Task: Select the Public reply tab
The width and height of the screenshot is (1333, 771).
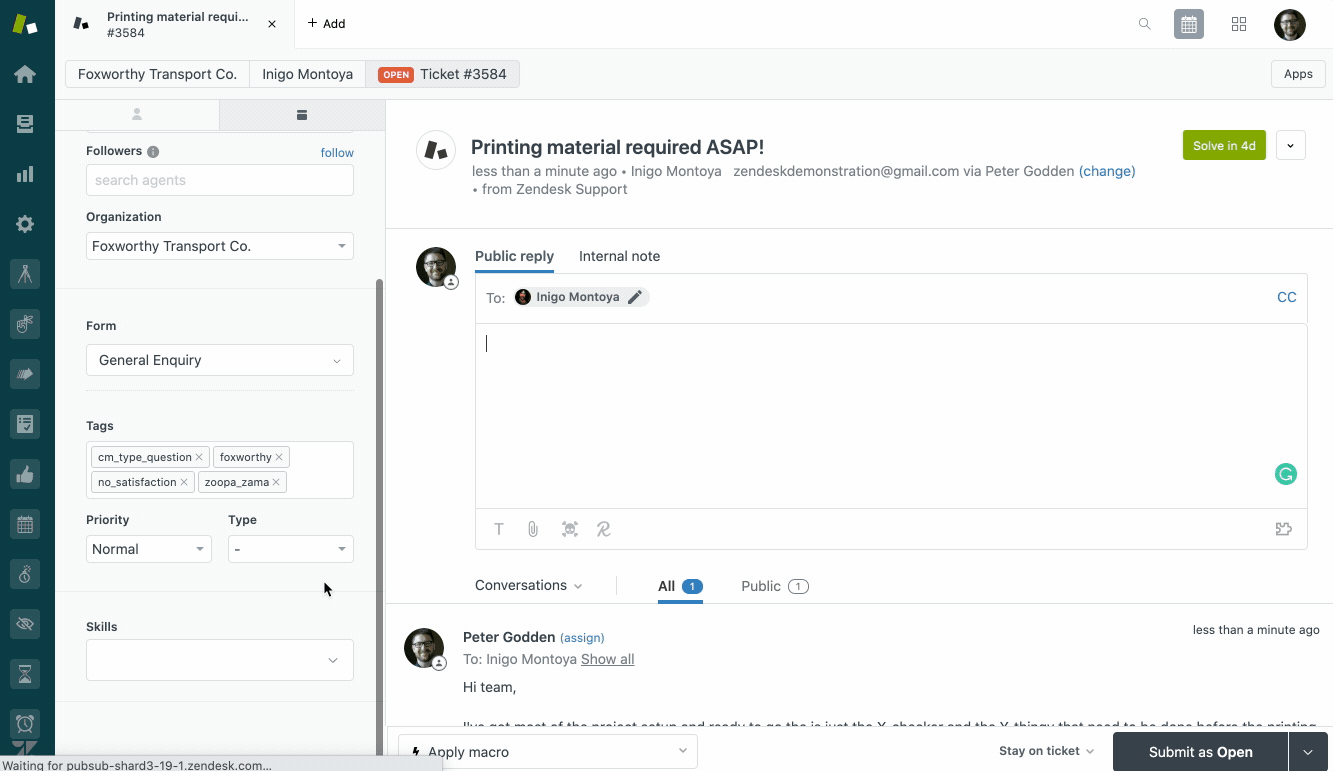Action: point(514,256)
